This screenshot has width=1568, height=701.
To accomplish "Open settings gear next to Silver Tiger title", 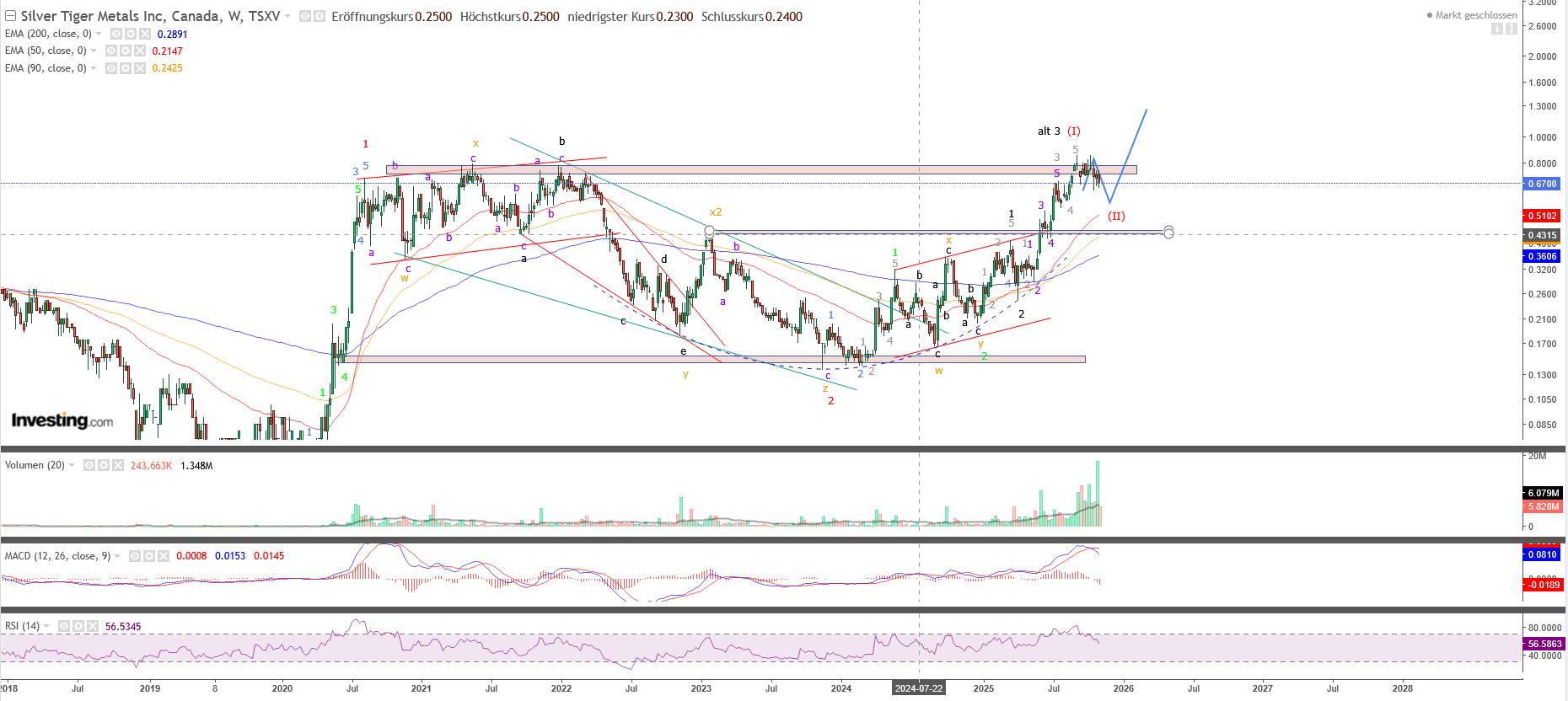I will (320, 16).
